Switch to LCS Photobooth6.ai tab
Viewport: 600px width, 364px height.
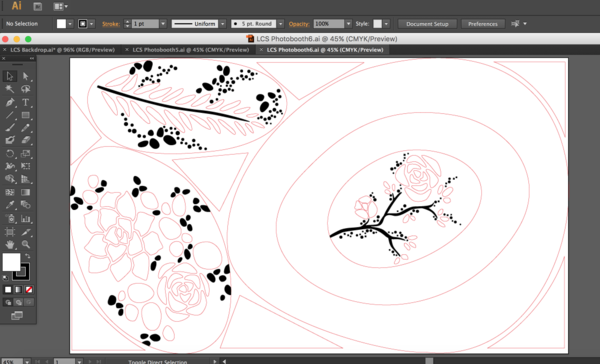tap(325, 50)
